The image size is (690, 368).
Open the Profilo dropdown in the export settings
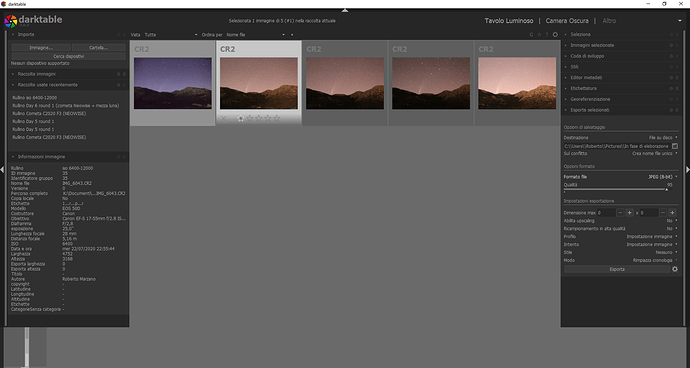(x=620, y=236)
